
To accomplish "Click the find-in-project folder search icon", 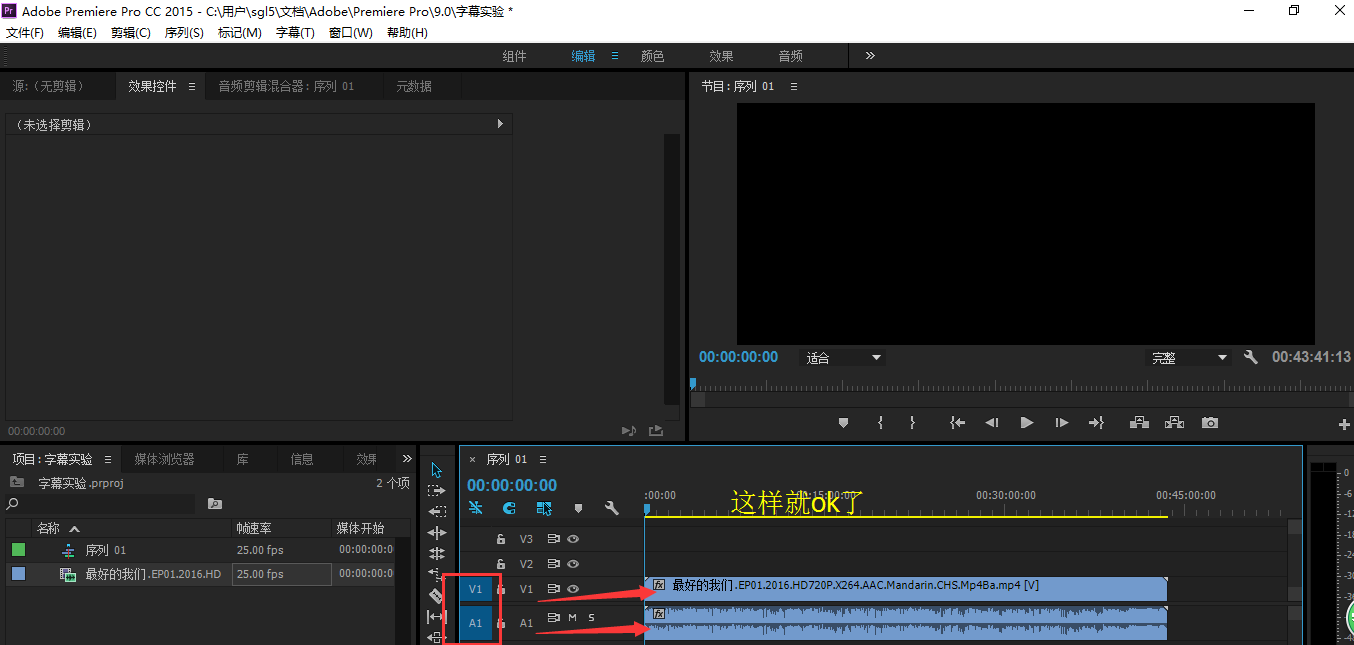I will [x=214, y=504].
